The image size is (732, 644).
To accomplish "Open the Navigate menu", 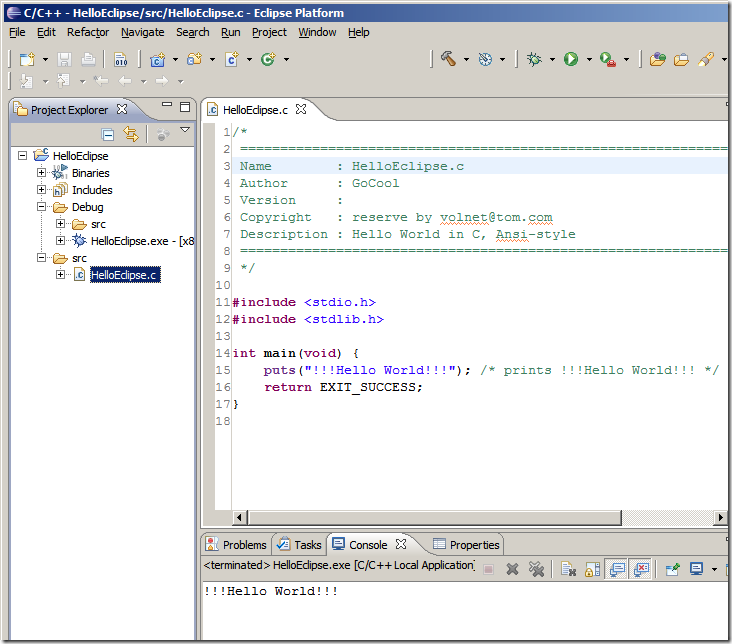I will (142, 32).
